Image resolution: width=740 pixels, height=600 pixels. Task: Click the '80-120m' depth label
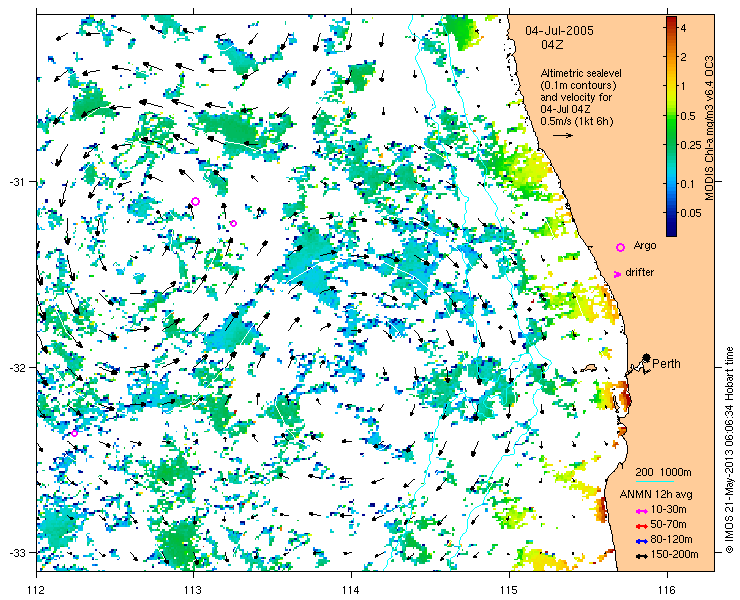671,540
